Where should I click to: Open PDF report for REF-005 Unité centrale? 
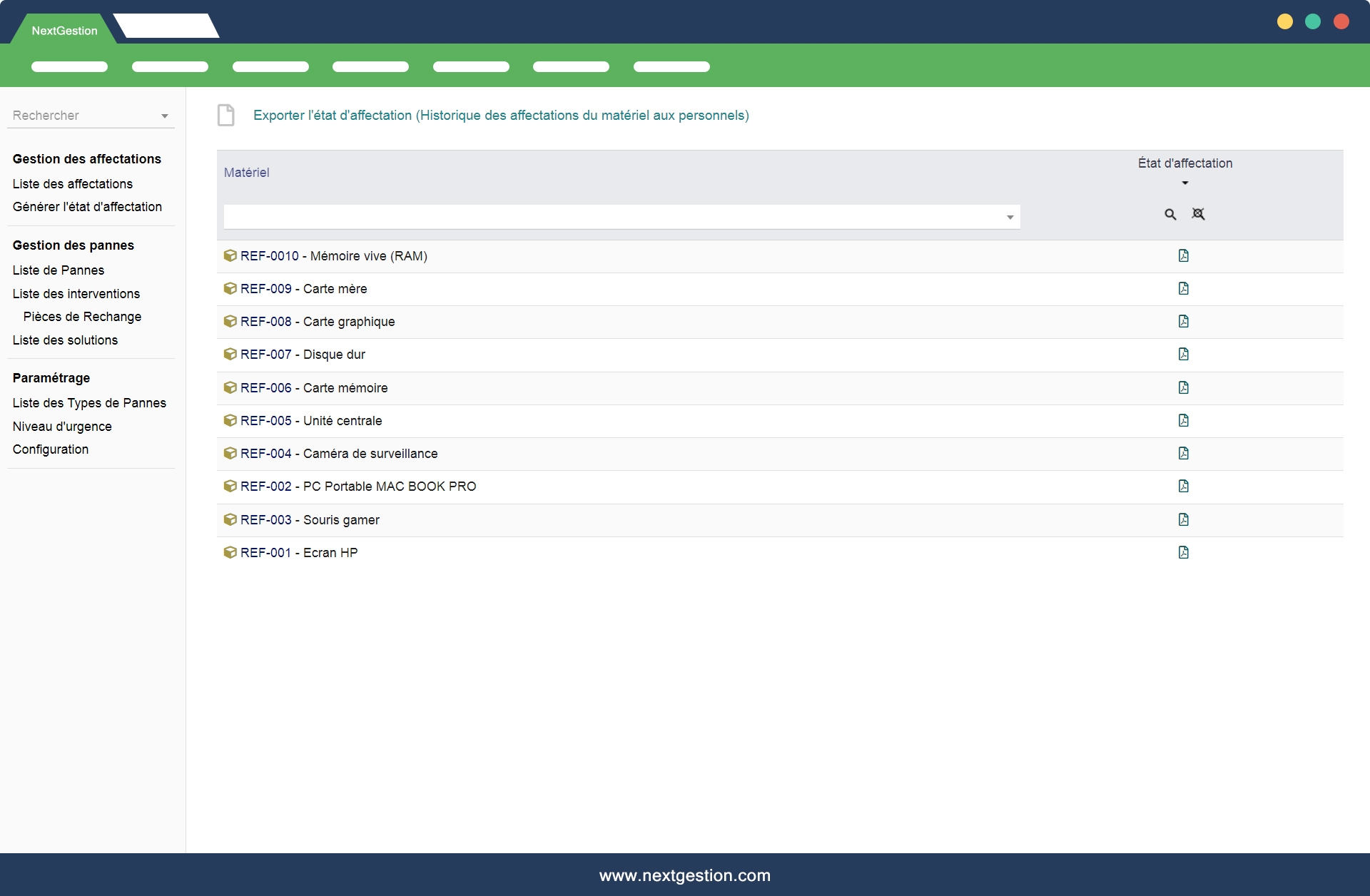tap(1183, 420)
